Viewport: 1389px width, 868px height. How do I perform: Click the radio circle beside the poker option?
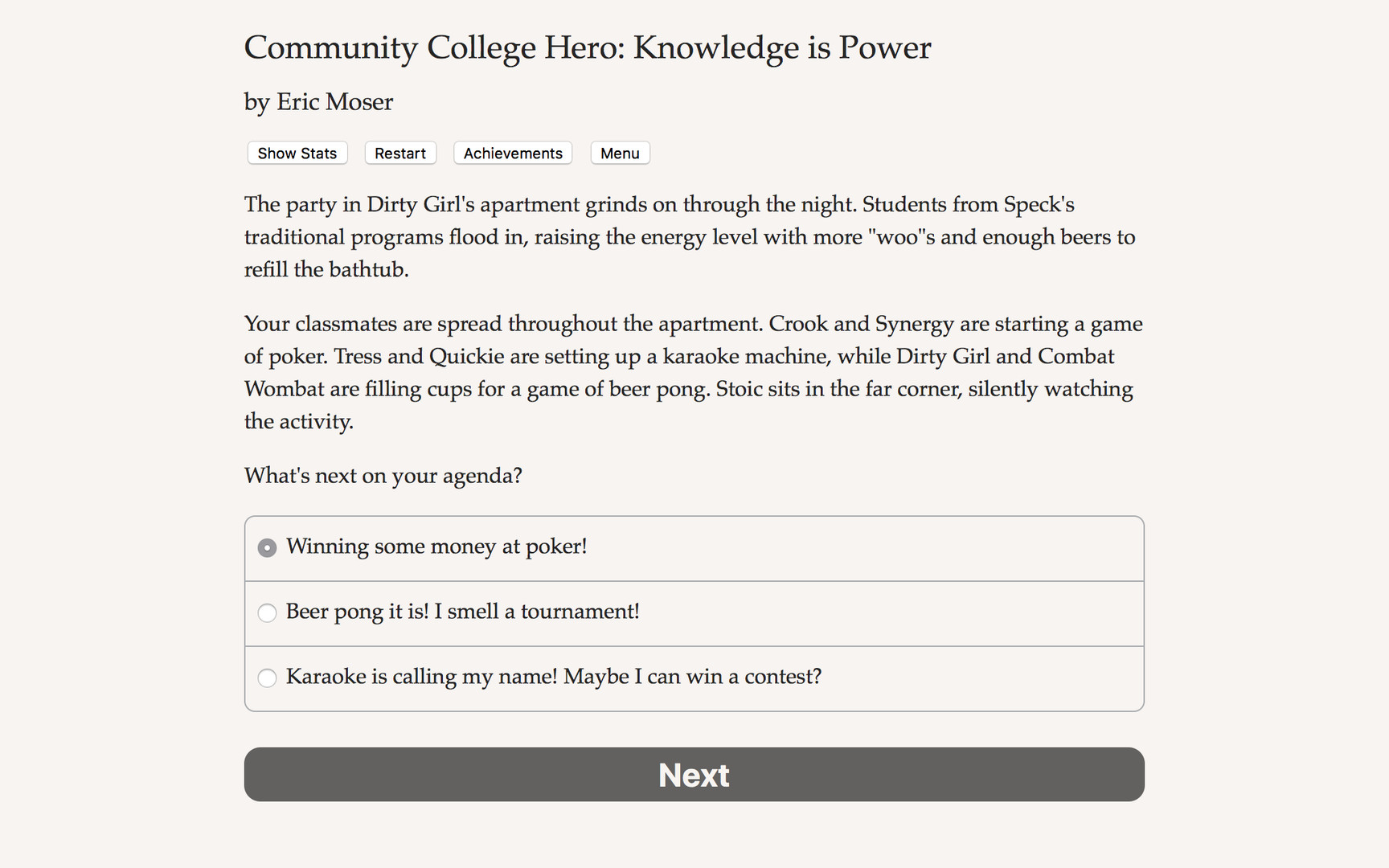[x=267, y=547]
